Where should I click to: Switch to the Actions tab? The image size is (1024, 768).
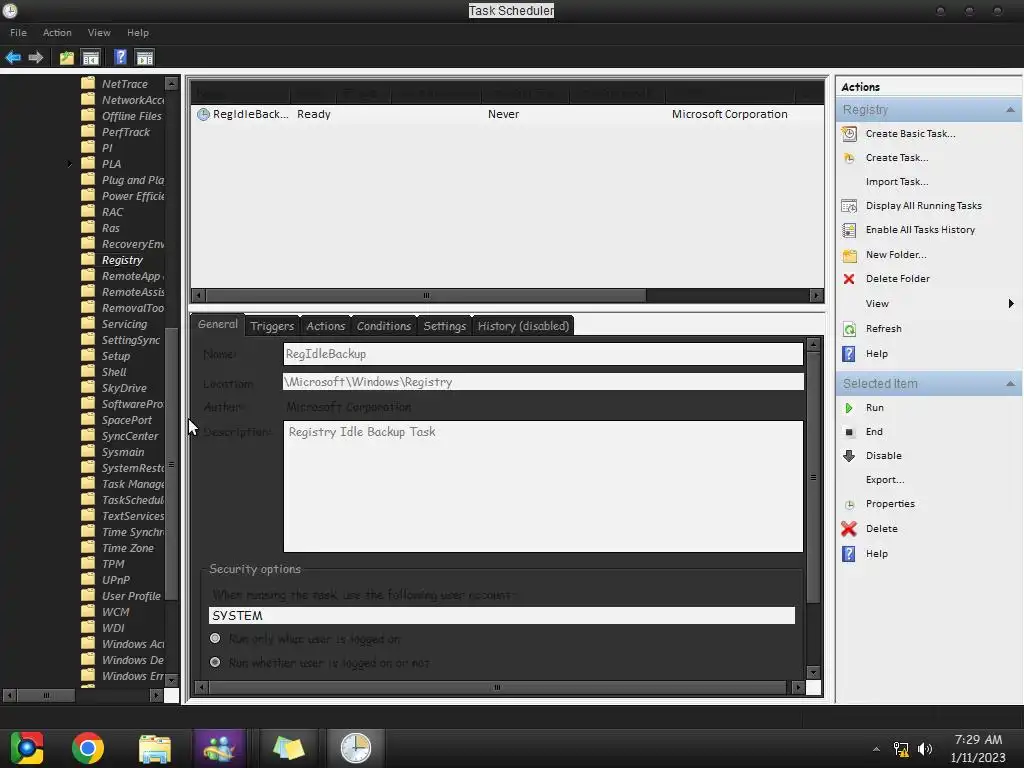coord(326,326)
